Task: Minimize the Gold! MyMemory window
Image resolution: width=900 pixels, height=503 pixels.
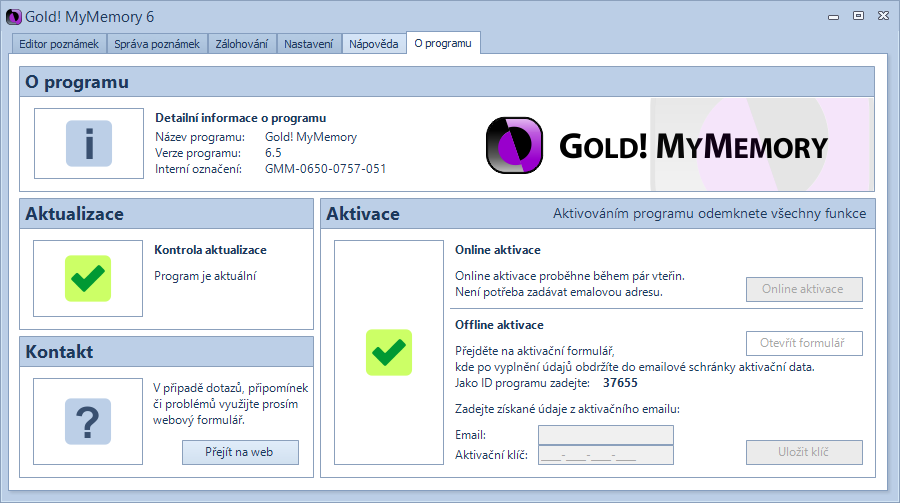Action: tap(833, 17)
